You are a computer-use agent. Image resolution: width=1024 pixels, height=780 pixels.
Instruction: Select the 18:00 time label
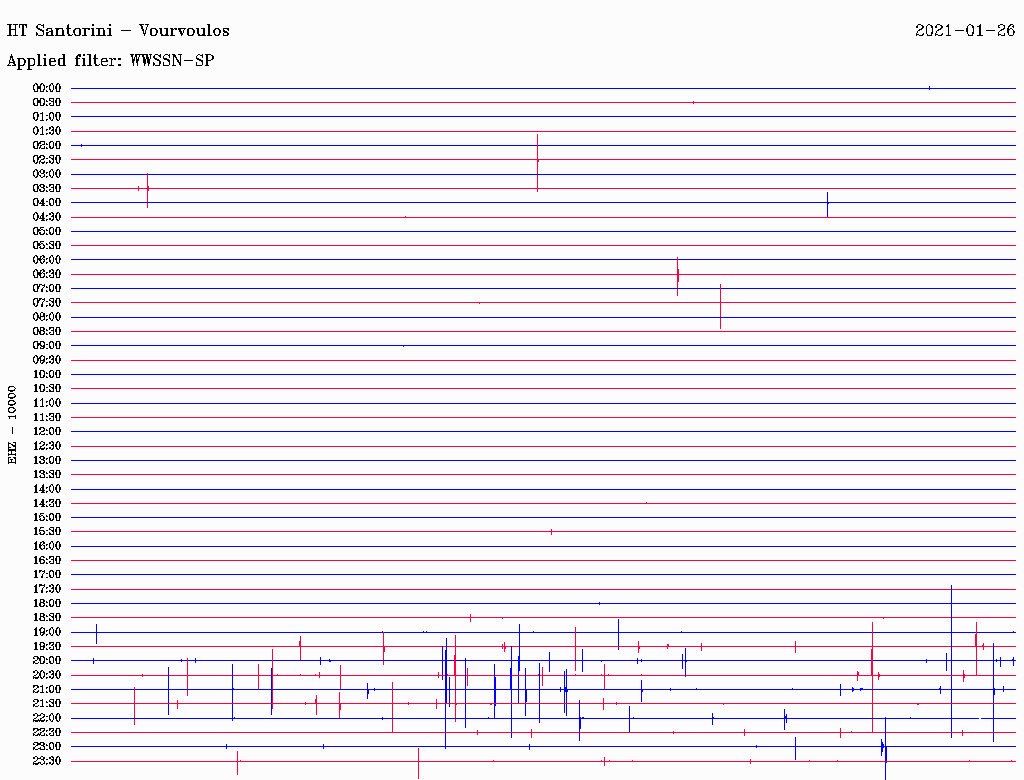point(47,603)
